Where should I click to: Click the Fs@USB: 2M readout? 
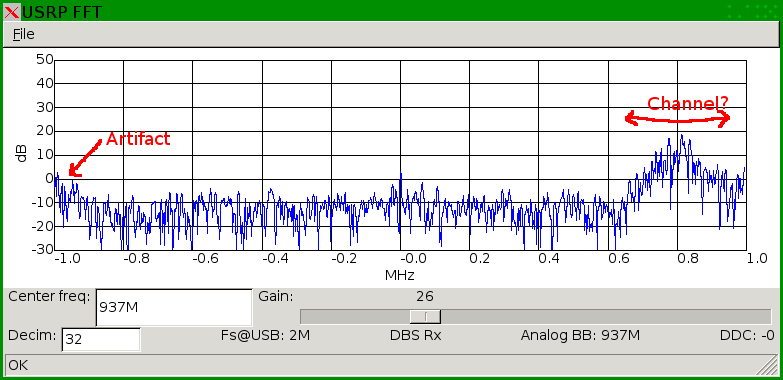coord(266,335)
